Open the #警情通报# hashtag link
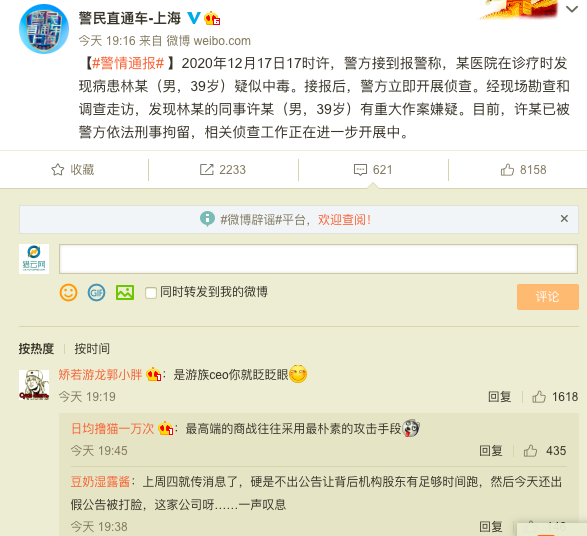 [128, 63]
